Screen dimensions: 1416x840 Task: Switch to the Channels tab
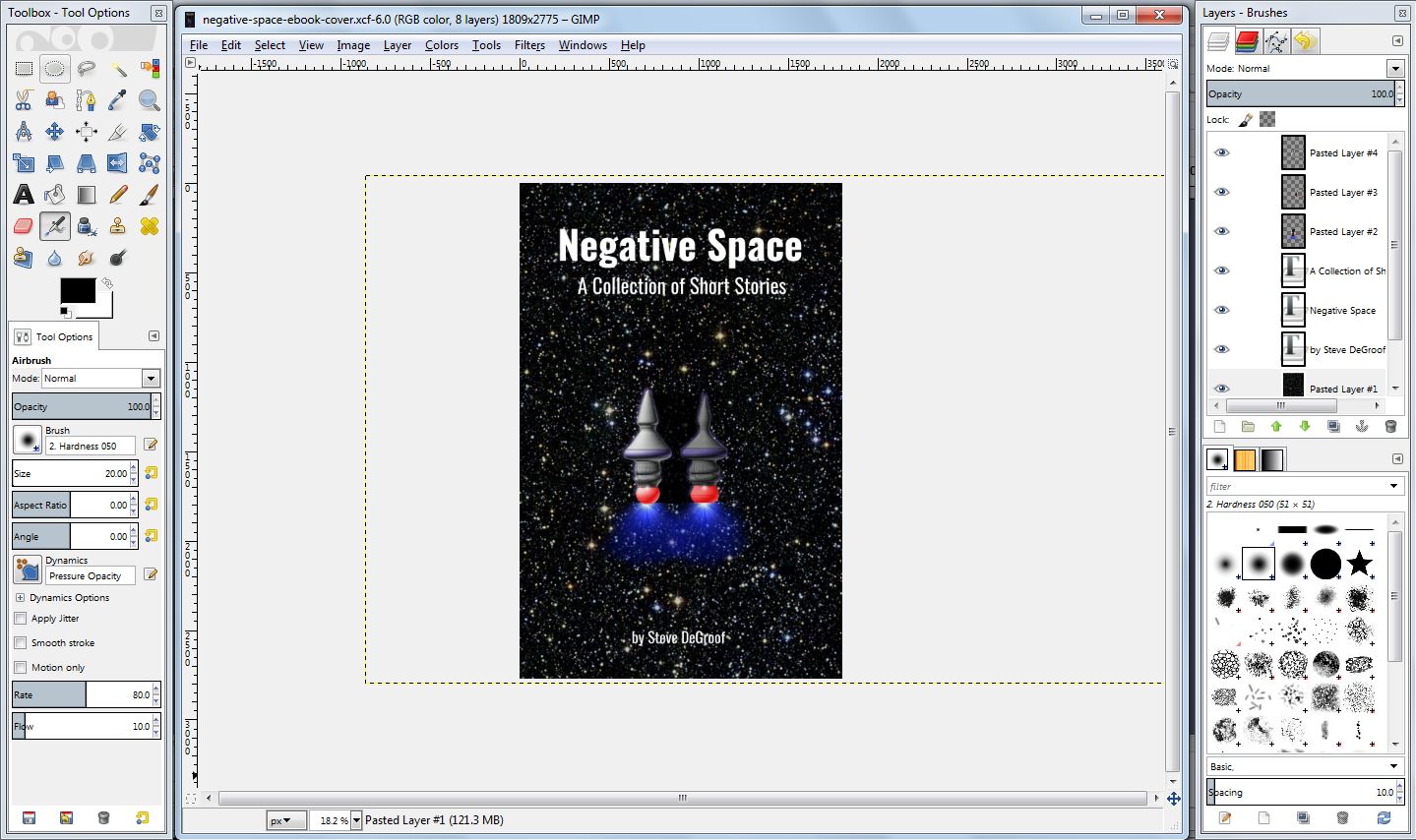tap(1247, 41)
